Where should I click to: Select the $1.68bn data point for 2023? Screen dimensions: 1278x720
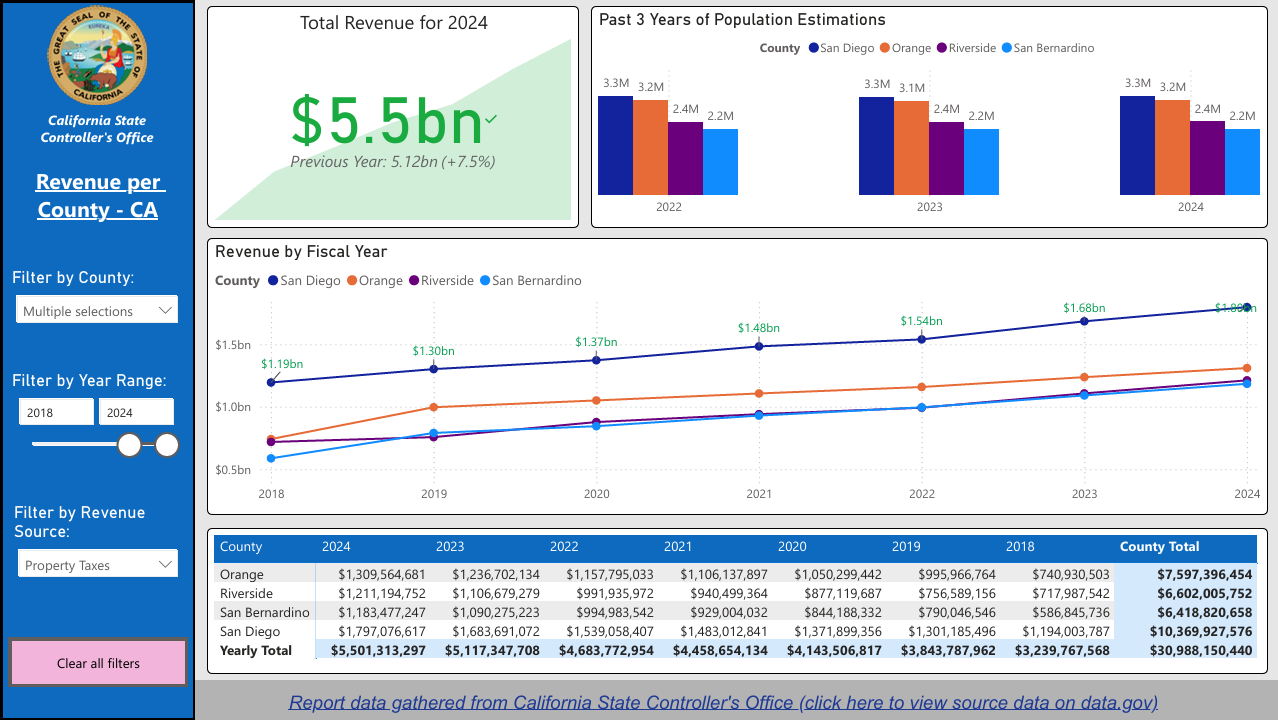(x=1083, y=322)
